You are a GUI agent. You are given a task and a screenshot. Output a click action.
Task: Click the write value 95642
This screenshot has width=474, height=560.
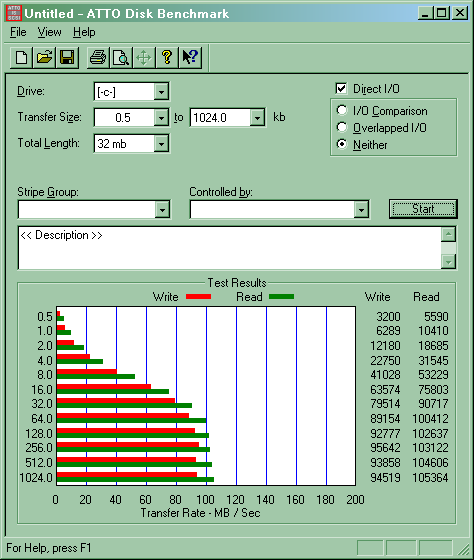point(385,448)
